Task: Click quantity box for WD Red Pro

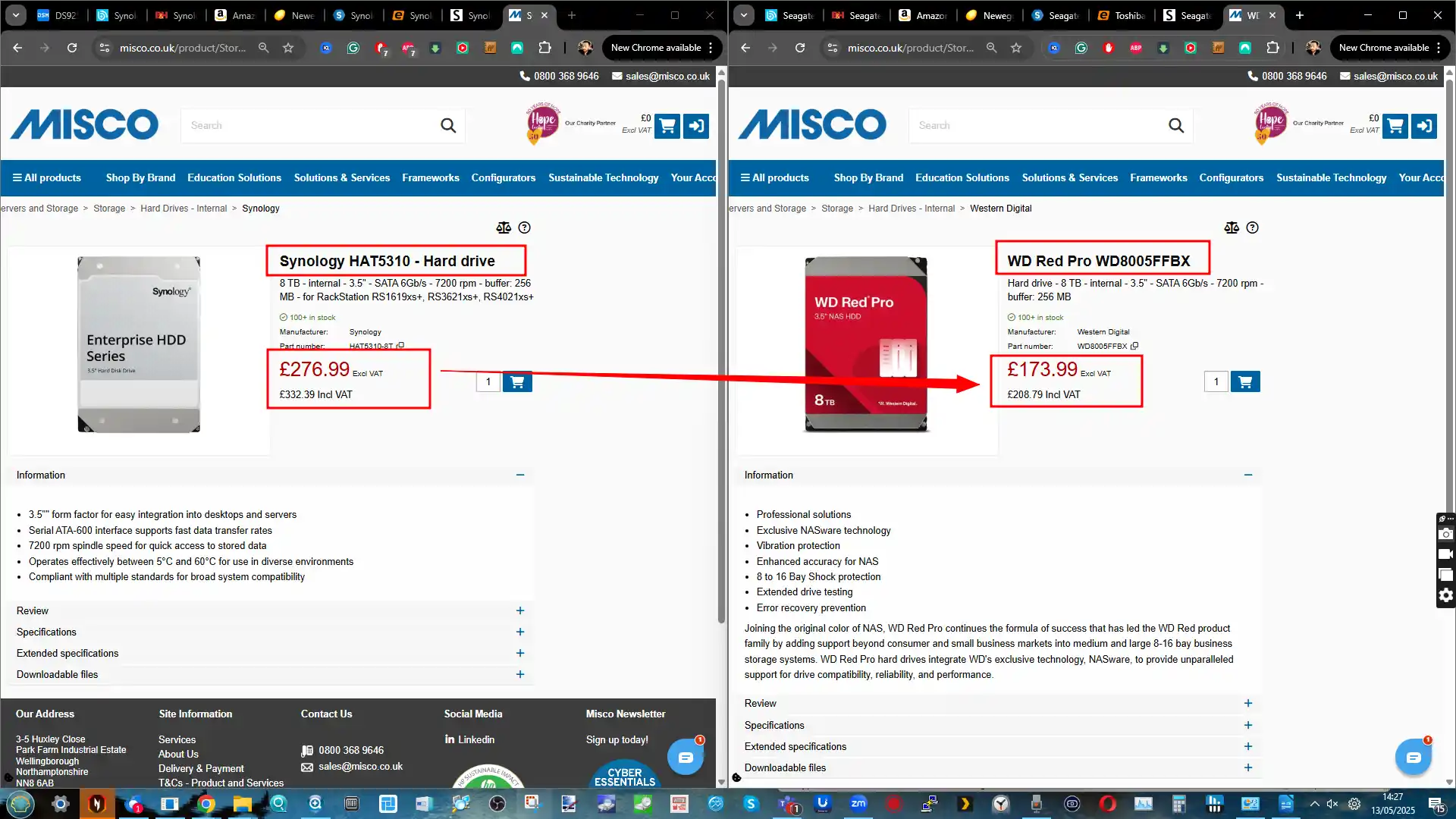Action: tap(1216, 382)
